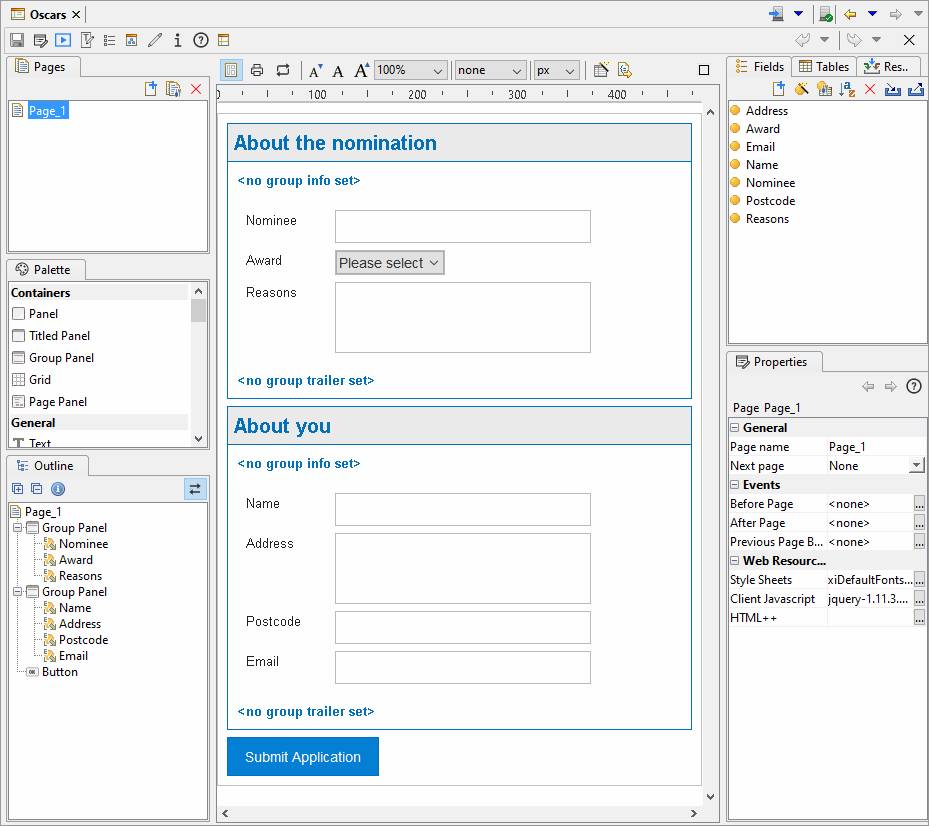Image resolution: width=929 pixels, height=826 pixels.
Task: Open the Award 'Please select' dropdown
Action: point(389,263)
